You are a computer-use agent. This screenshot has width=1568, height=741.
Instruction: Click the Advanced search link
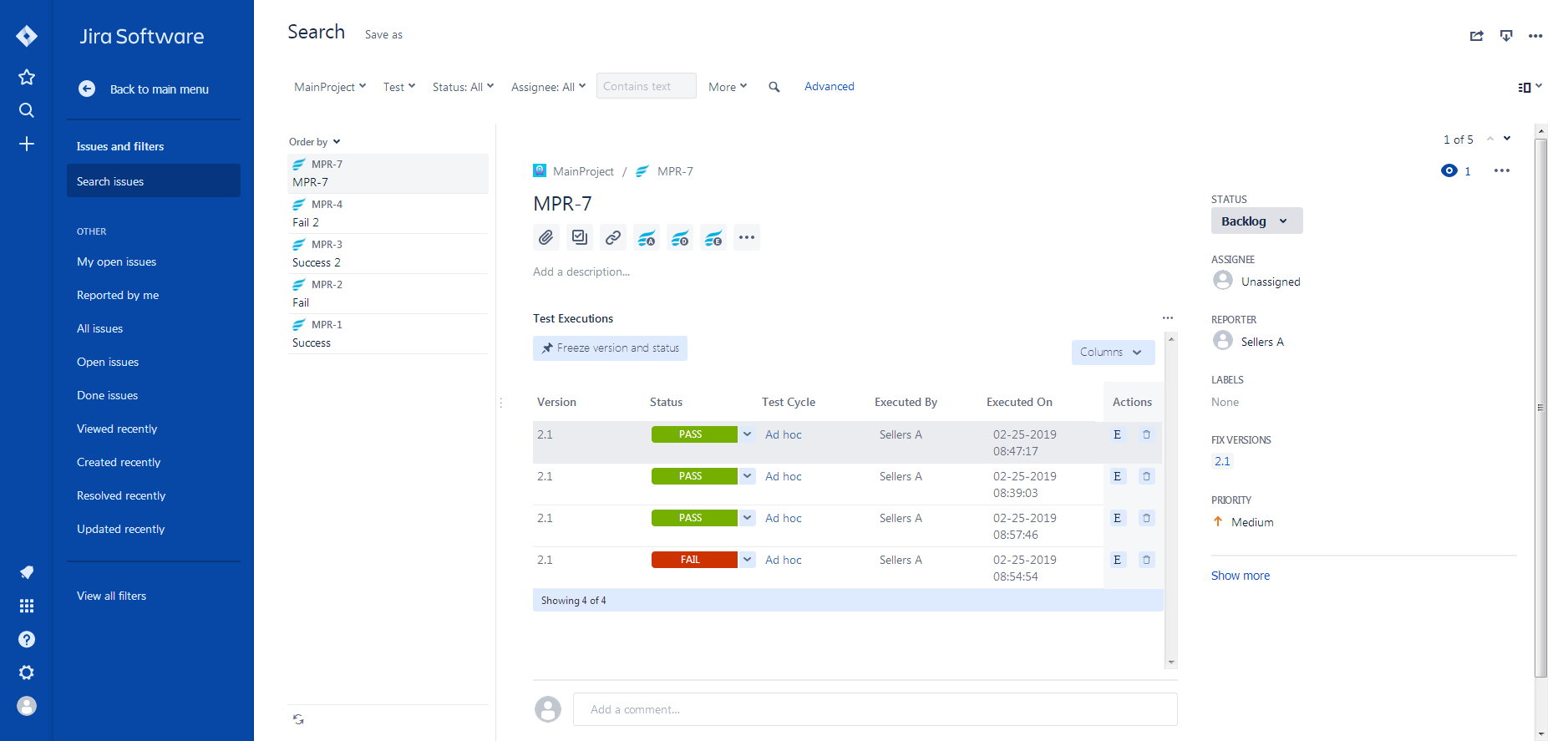[829, 86]
